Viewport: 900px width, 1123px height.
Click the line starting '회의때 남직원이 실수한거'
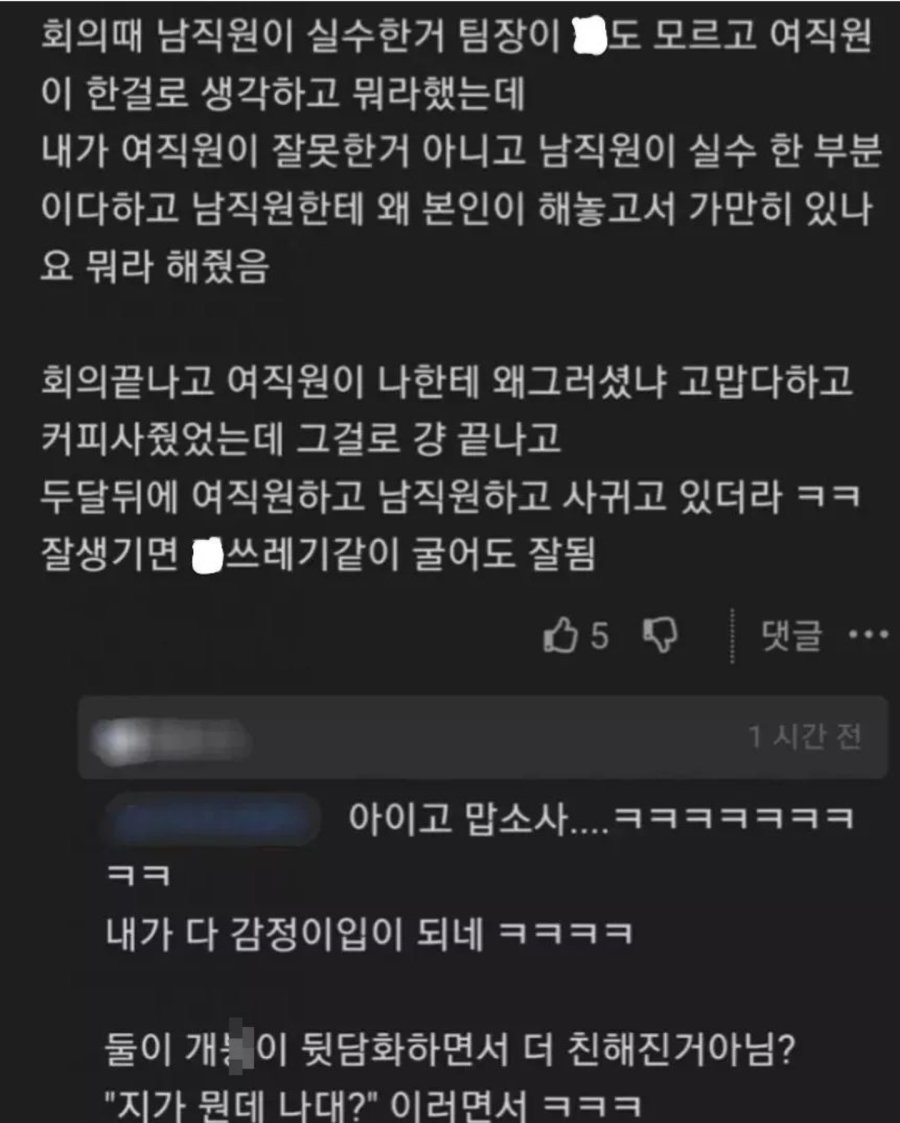coord(457,35)
